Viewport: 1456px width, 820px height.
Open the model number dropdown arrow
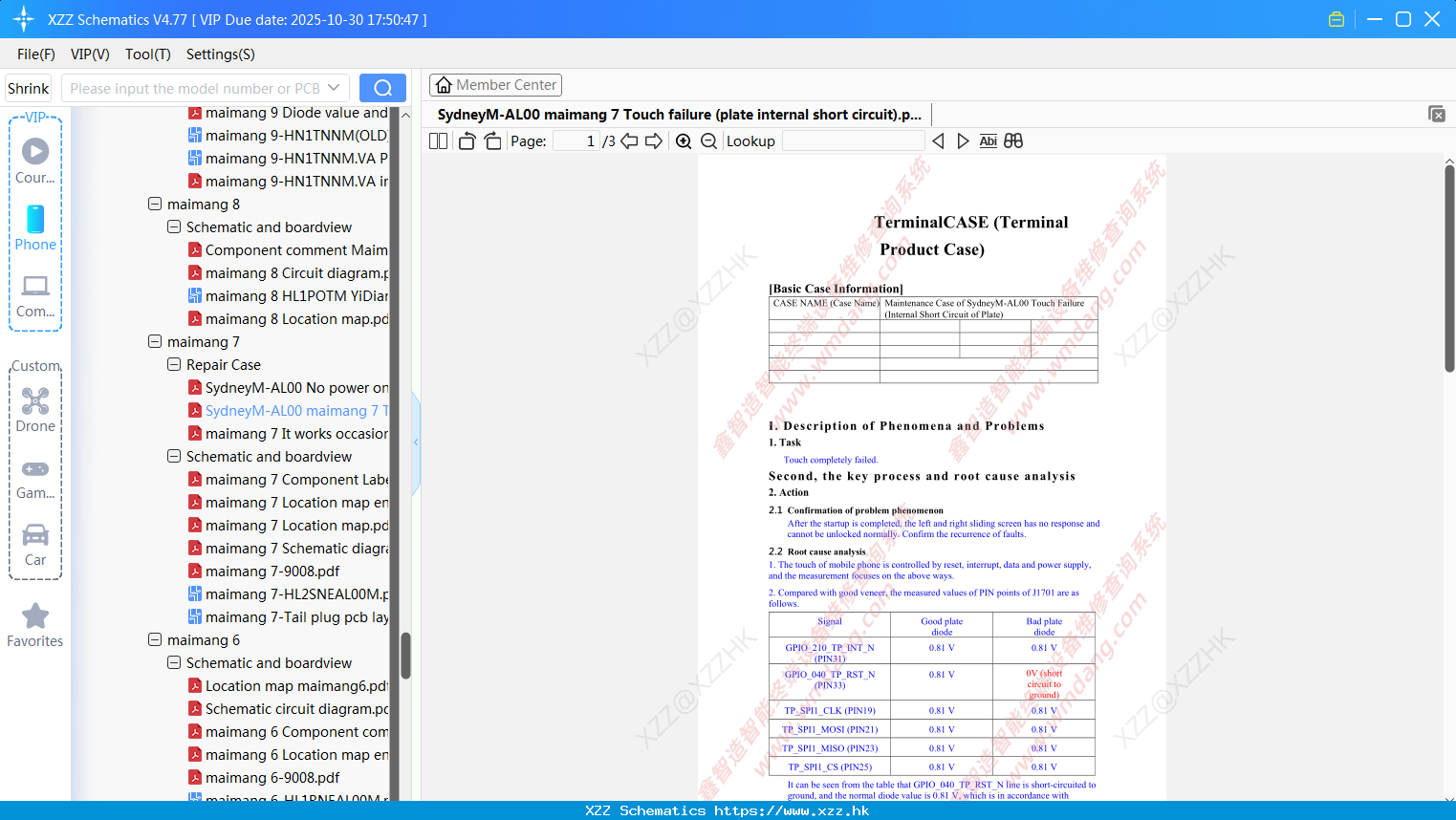click(334, 88)
